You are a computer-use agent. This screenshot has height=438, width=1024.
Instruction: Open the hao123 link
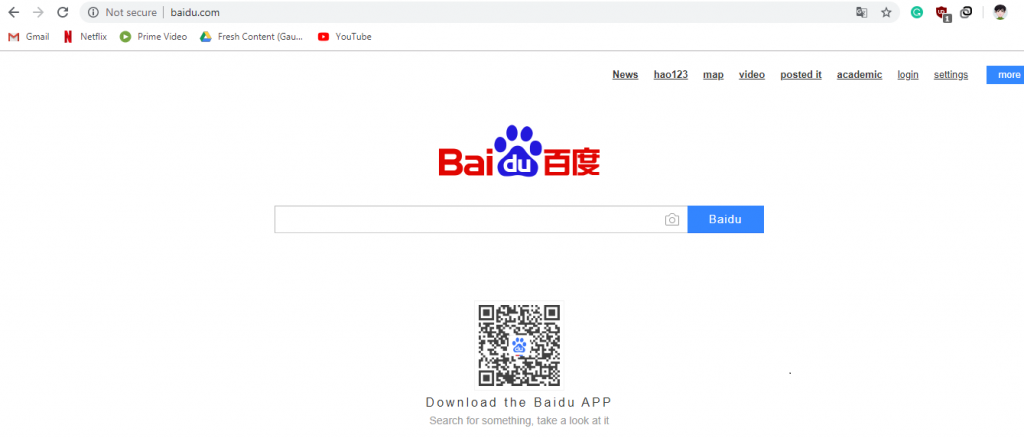click(671, 75)
